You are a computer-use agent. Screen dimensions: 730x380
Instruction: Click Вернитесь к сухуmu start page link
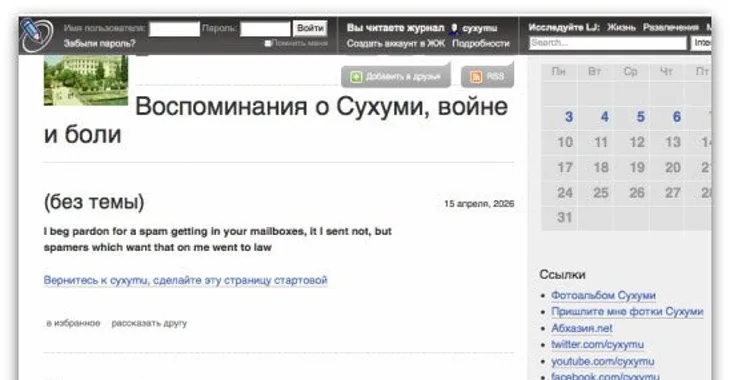[185, 280]
